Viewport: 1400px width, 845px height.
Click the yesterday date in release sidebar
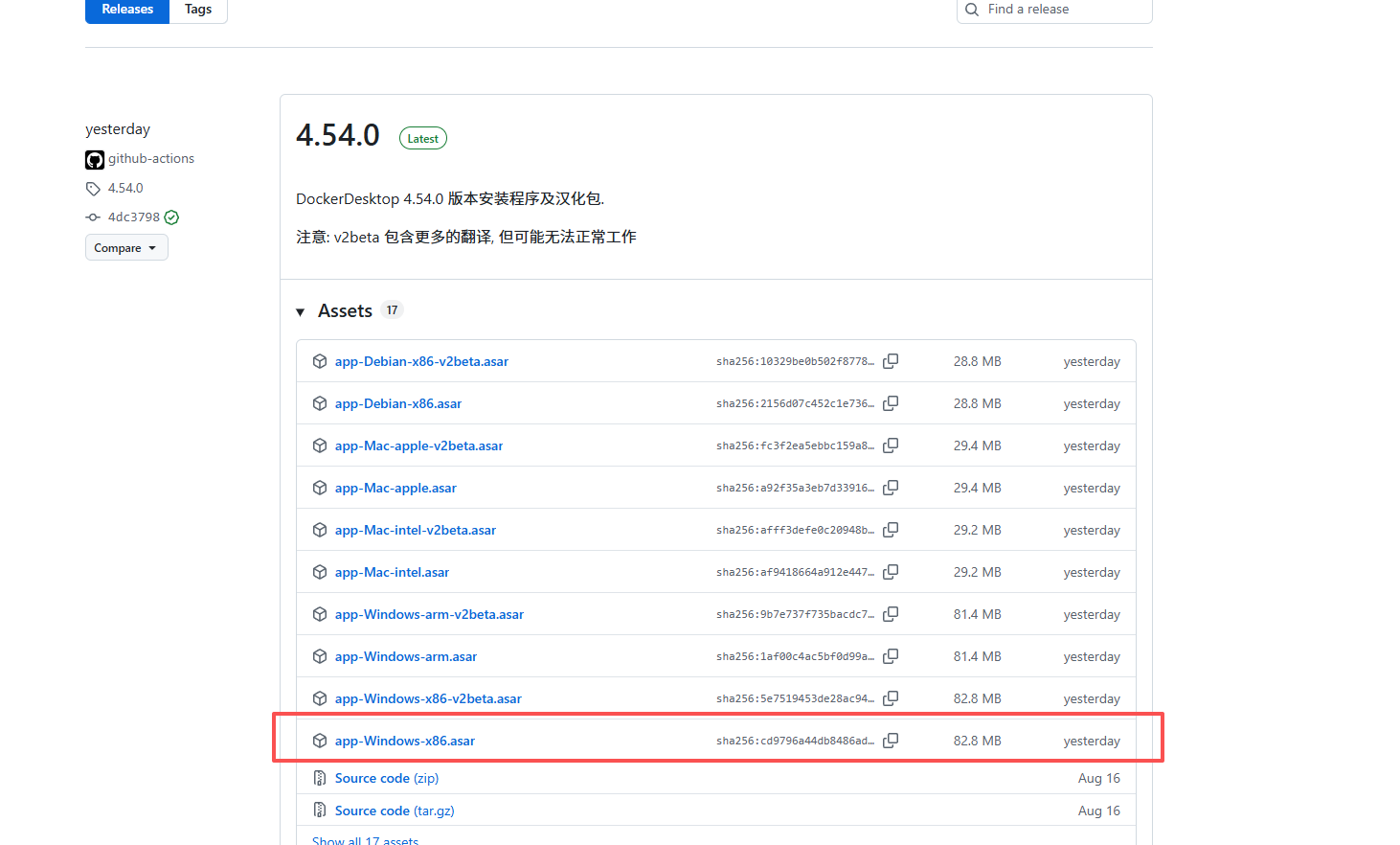118,129
